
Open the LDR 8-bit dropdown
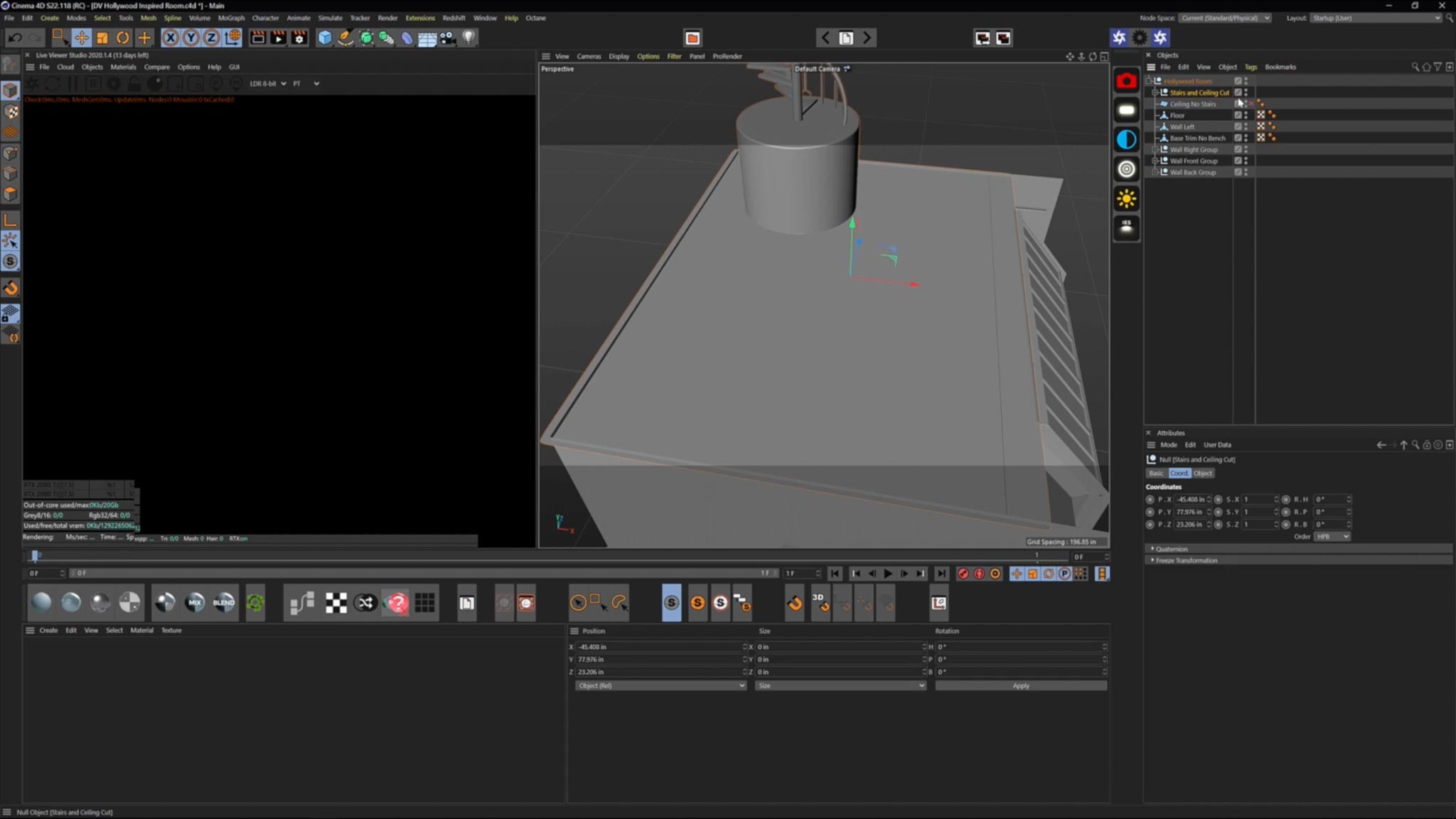coord(268,83)
